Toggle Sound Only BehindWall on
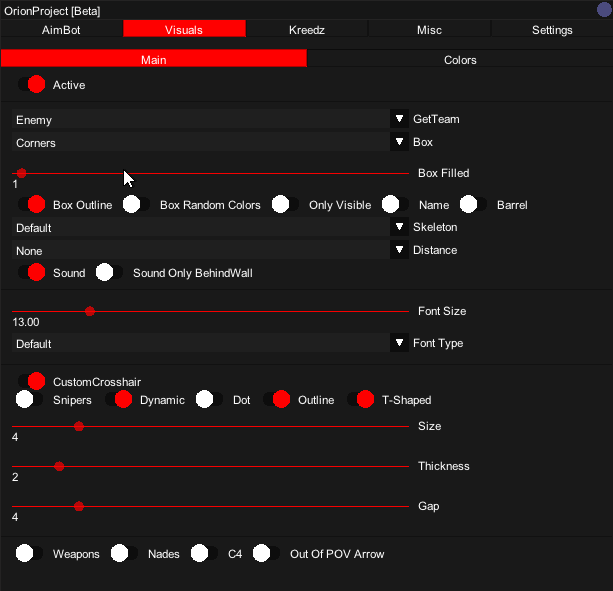 point(110,272)
